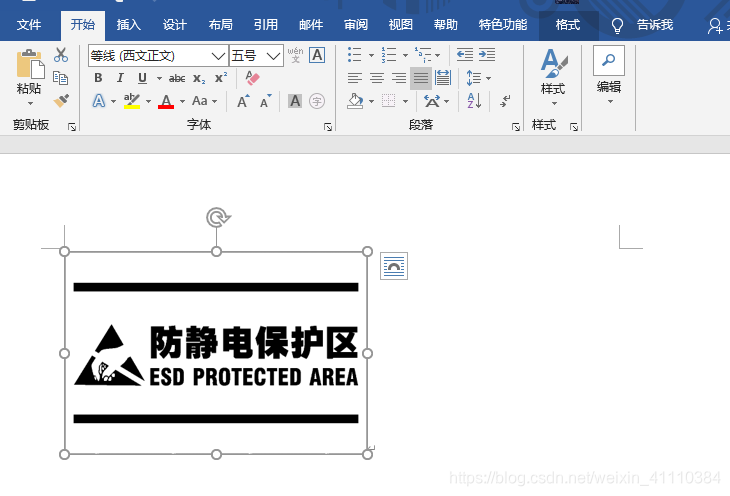Click the Cut scissors icon
730x496 pixels.
61,55
